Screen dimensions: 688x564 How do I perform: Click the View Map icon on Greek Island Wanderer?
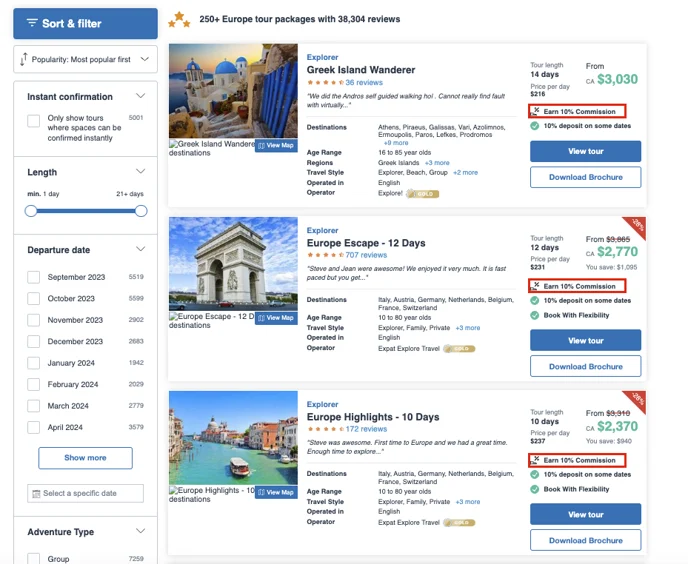[262, 145]
